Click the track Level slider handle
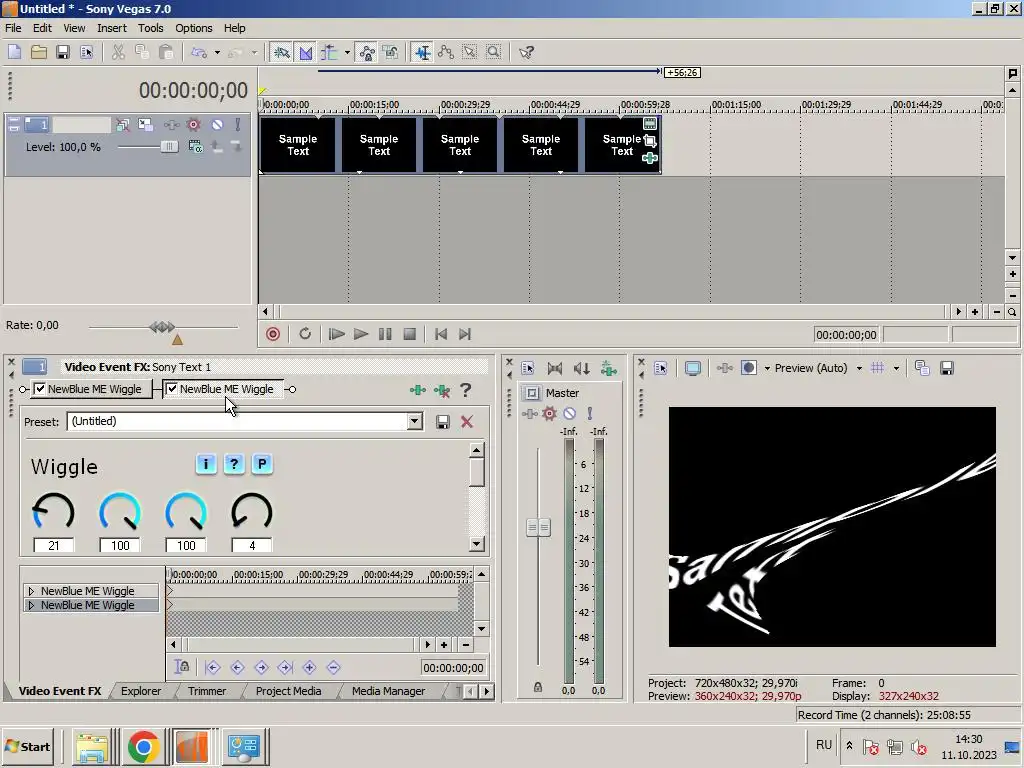This screenshot has height=768, width=1024. 169,147
